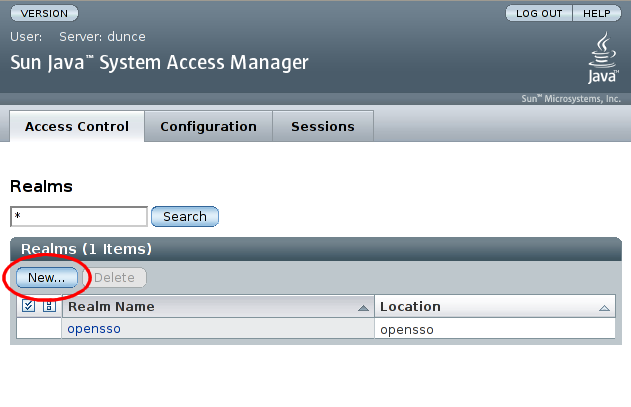Click the deselect all rows icon
631x407 pixels.
click(x=49, y=306)
